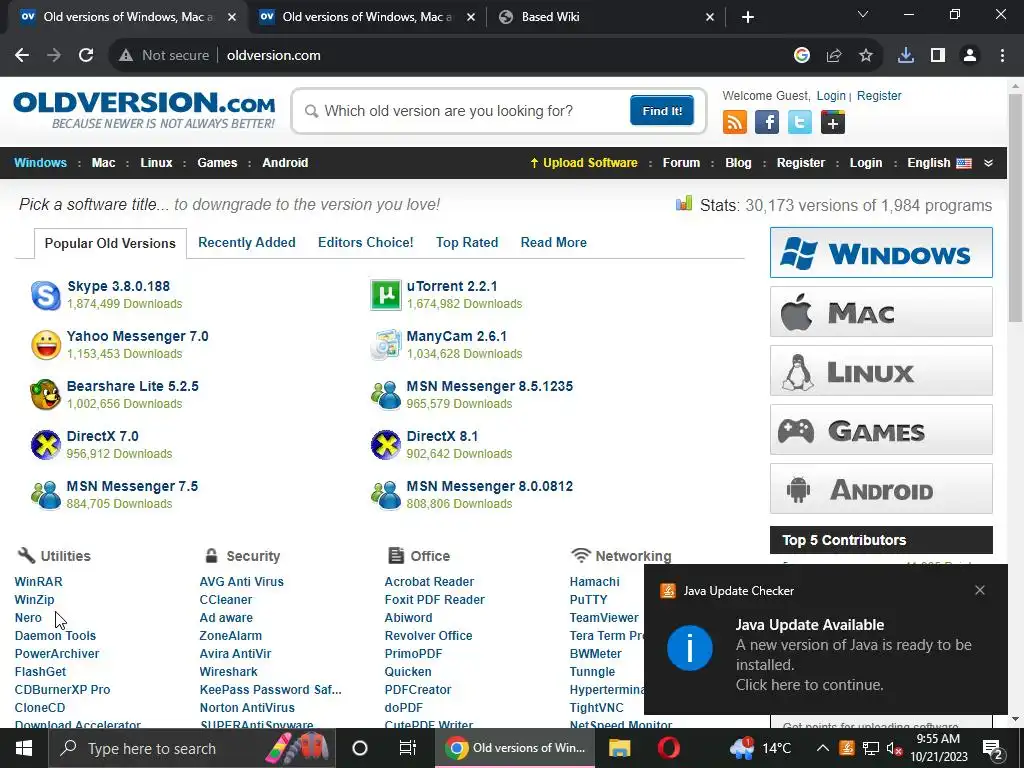Click the large Mac platform button
This screenshot has width=1024, height=768.
click(x=881, y=312)
